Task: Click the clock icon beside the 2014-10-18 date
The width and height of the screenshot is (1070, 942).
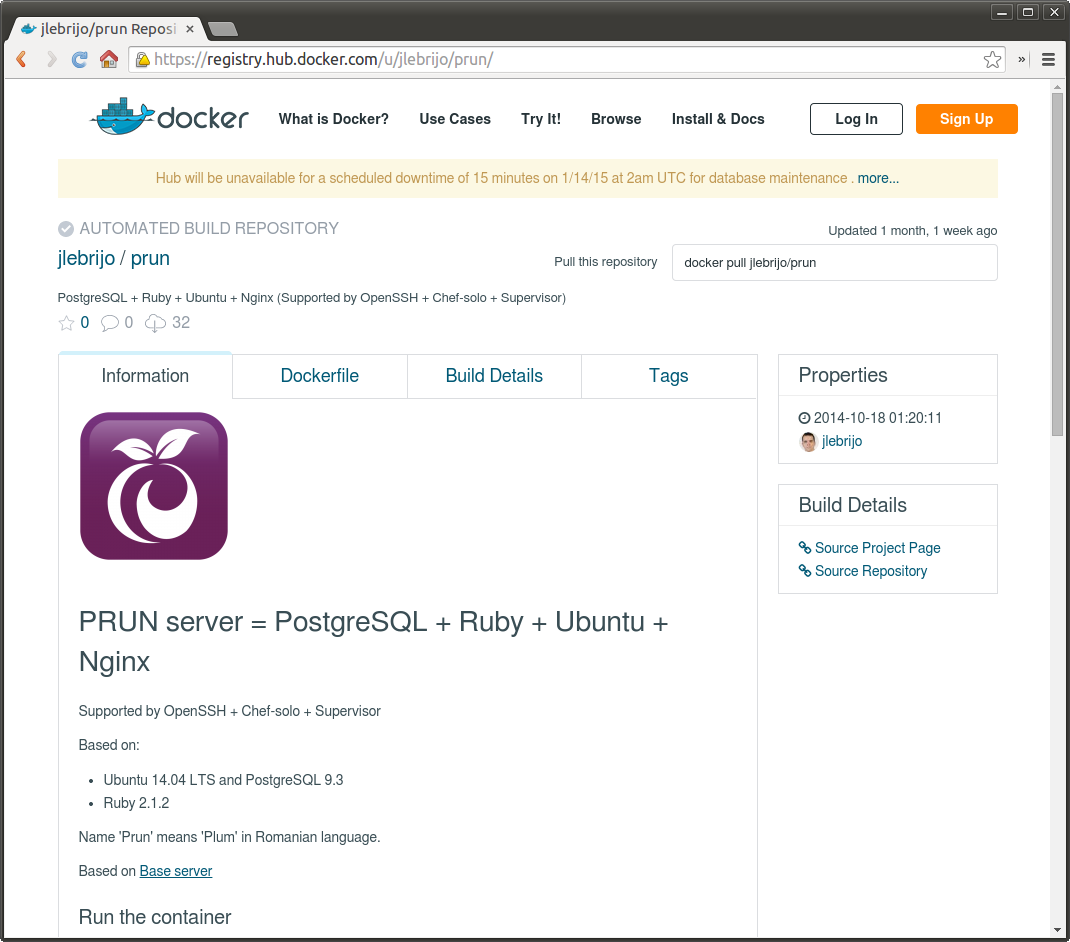Action: tap(805, 418)
